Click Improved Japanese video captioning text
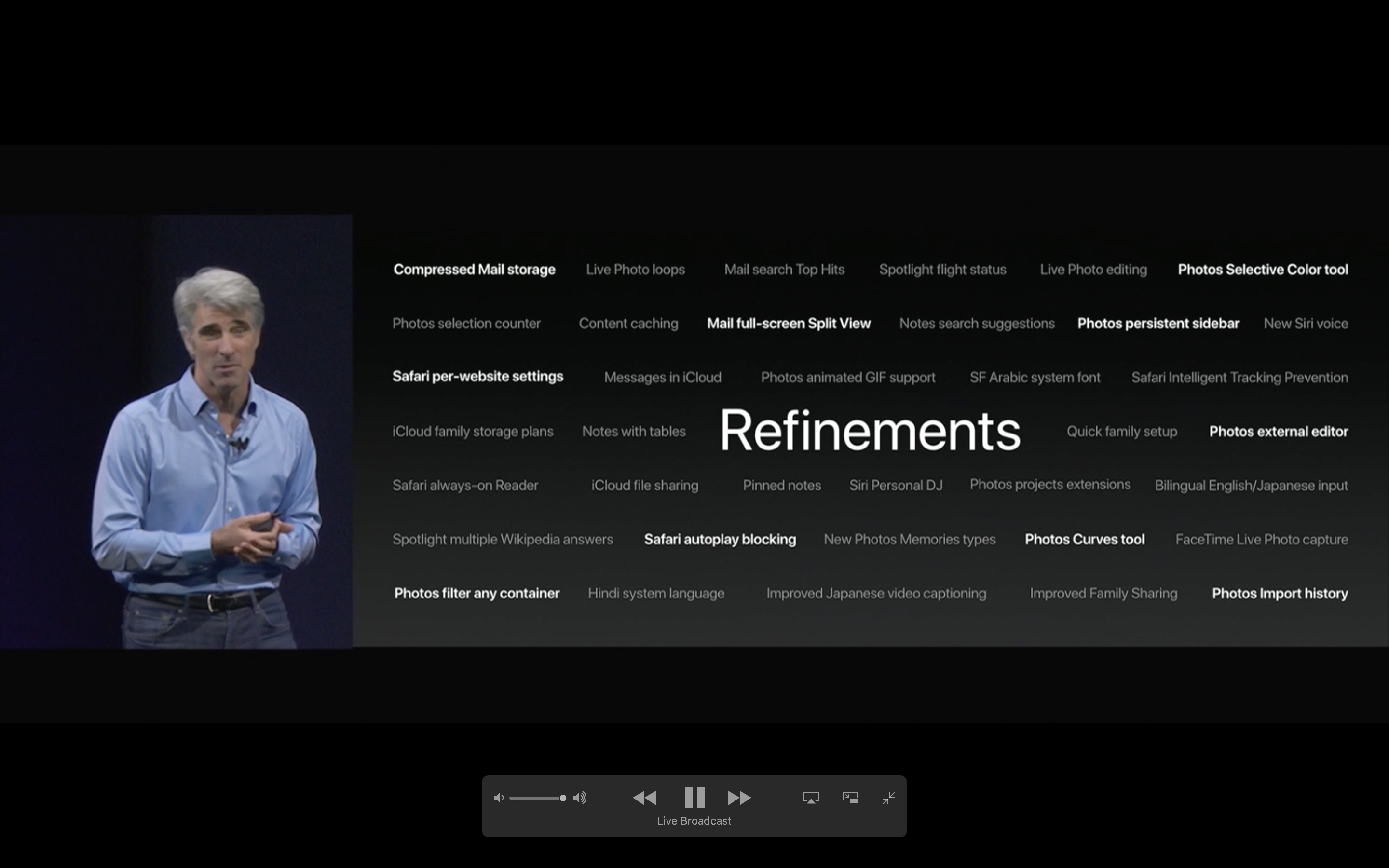 coord(876,593)
